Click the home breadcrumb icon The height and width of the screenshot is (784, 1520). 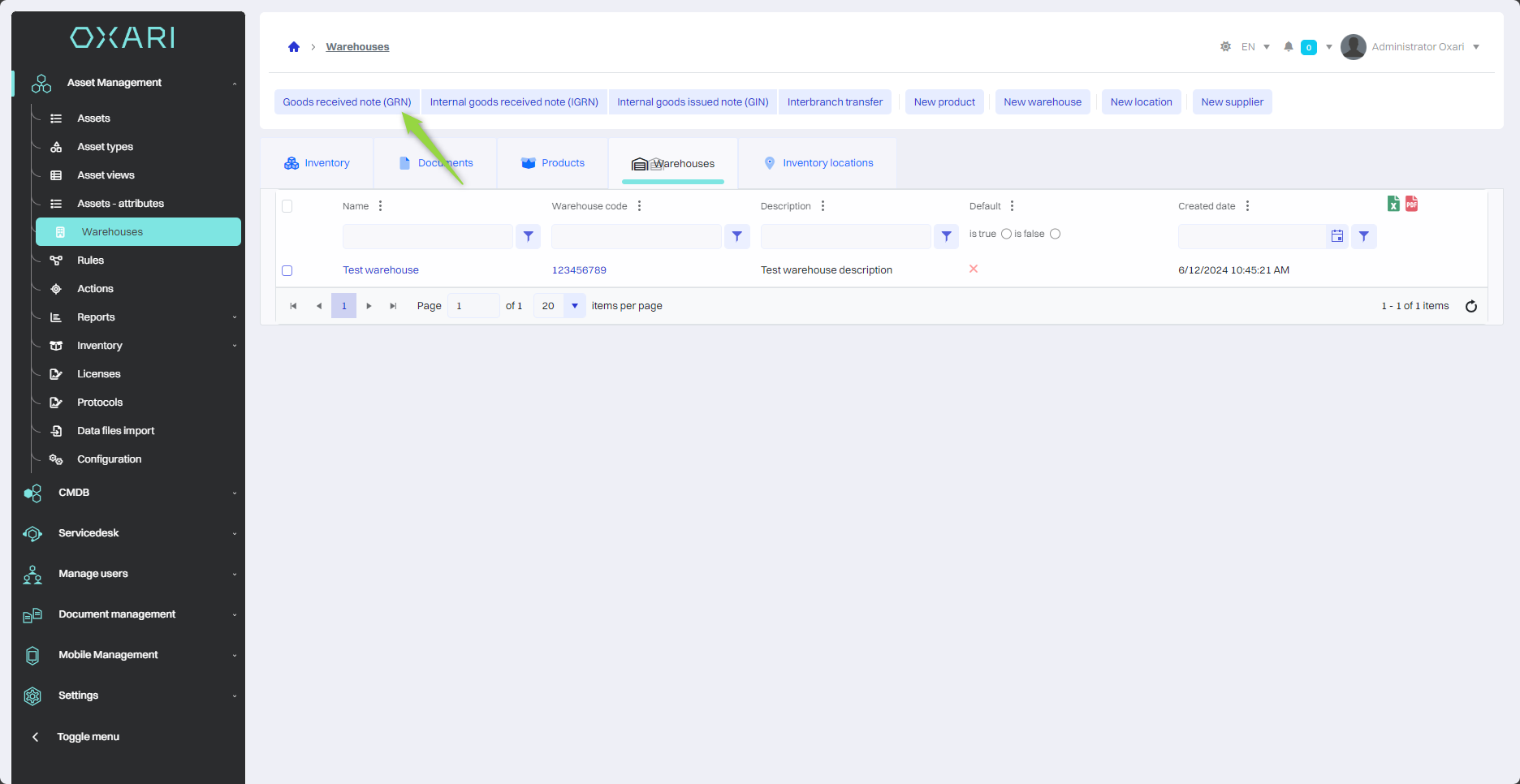click(294, 47)
